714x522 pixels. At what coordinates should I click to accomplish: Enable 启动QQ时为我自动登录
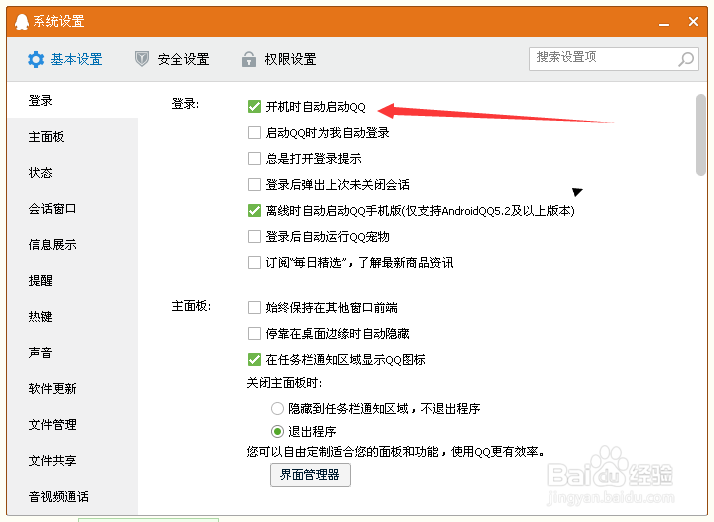click(254, 133)
